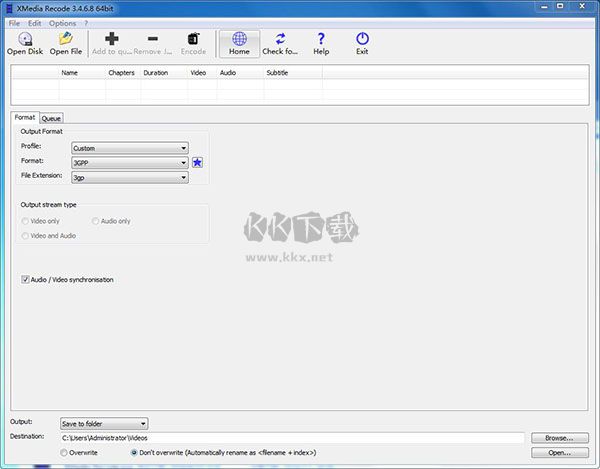600x469 pixels.
Task: Switch to the Queue tab
Action: point(51,118)
